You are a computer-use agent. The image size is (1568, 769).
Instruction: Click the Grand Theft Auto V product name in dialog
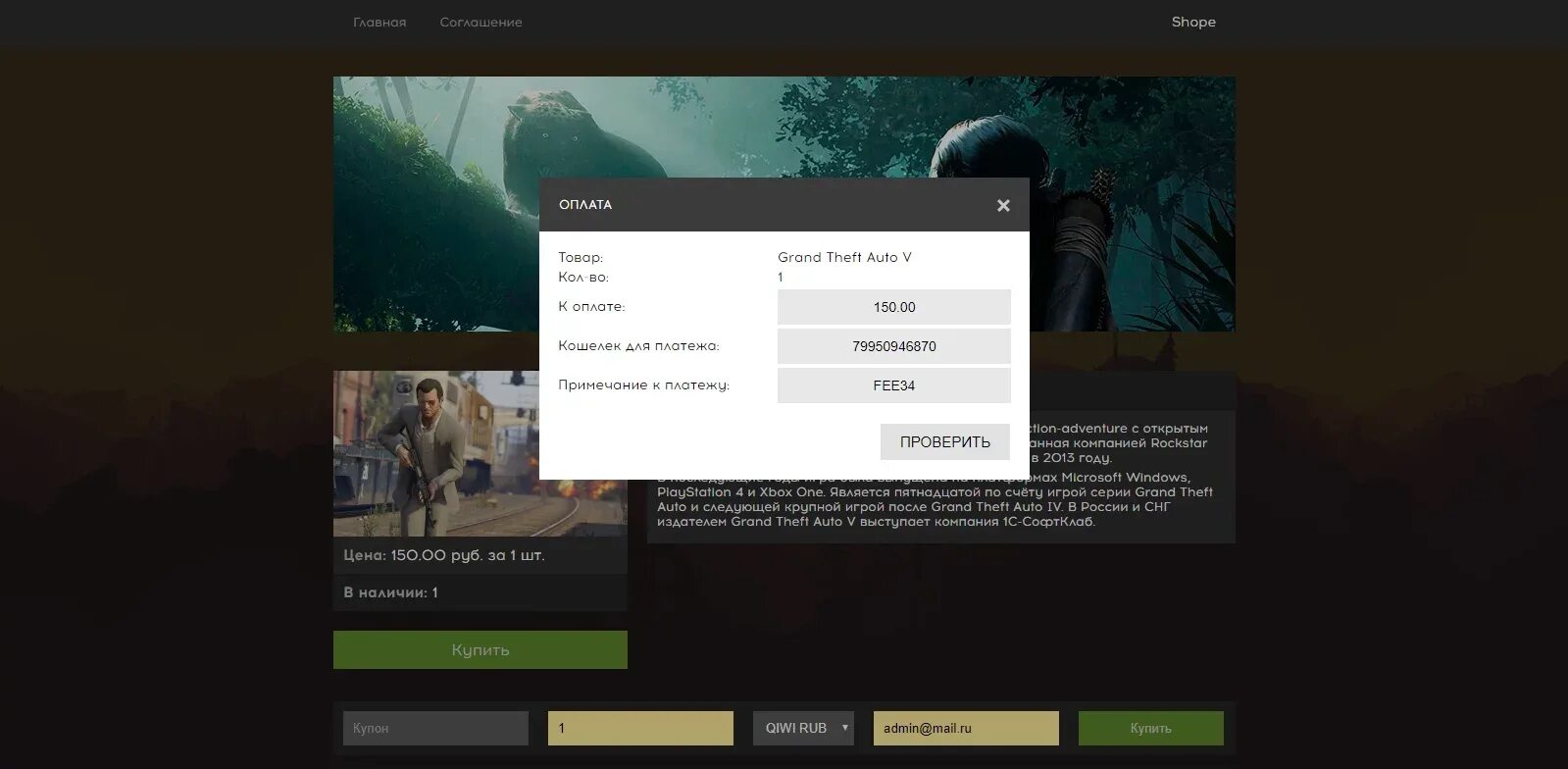point(844,257)
